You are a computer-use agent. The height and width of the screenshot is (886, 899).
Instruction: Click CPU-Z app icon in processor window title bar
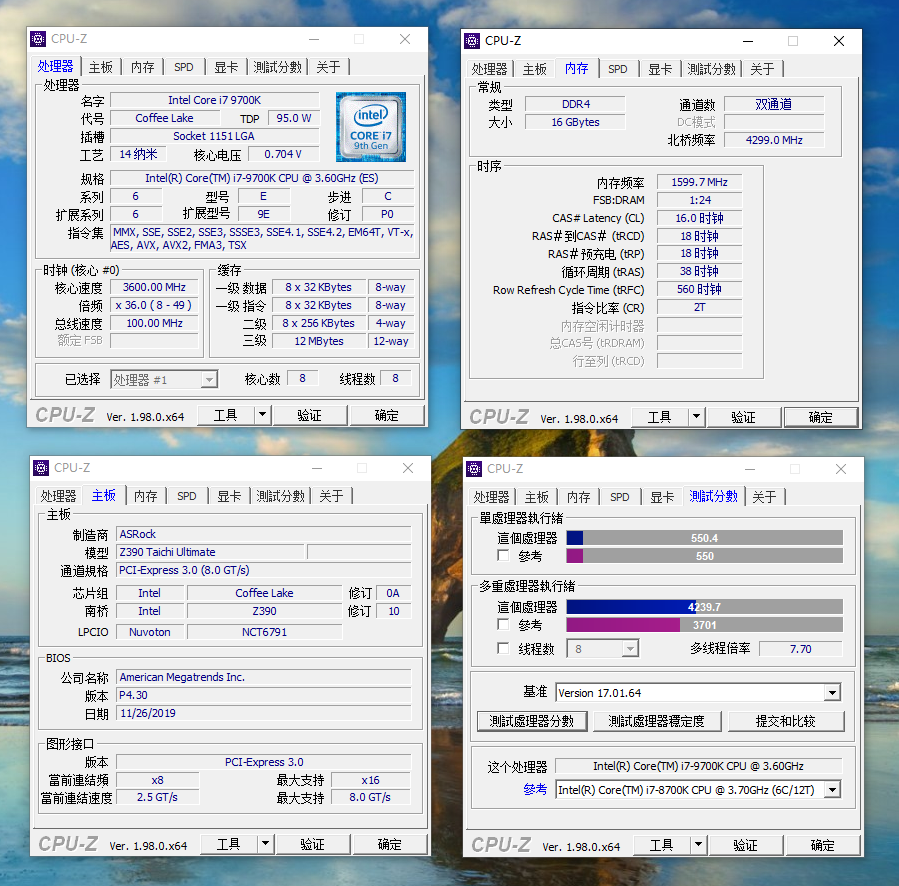(x=38, y=39)
